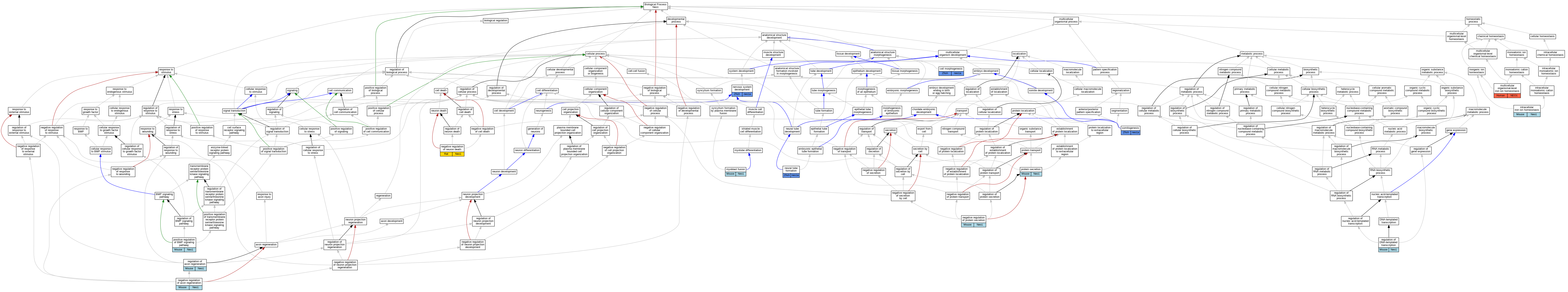This screenshot has width=1568, height=292.
Task: Click the tissue development node
Action: [x=848, y=54]
